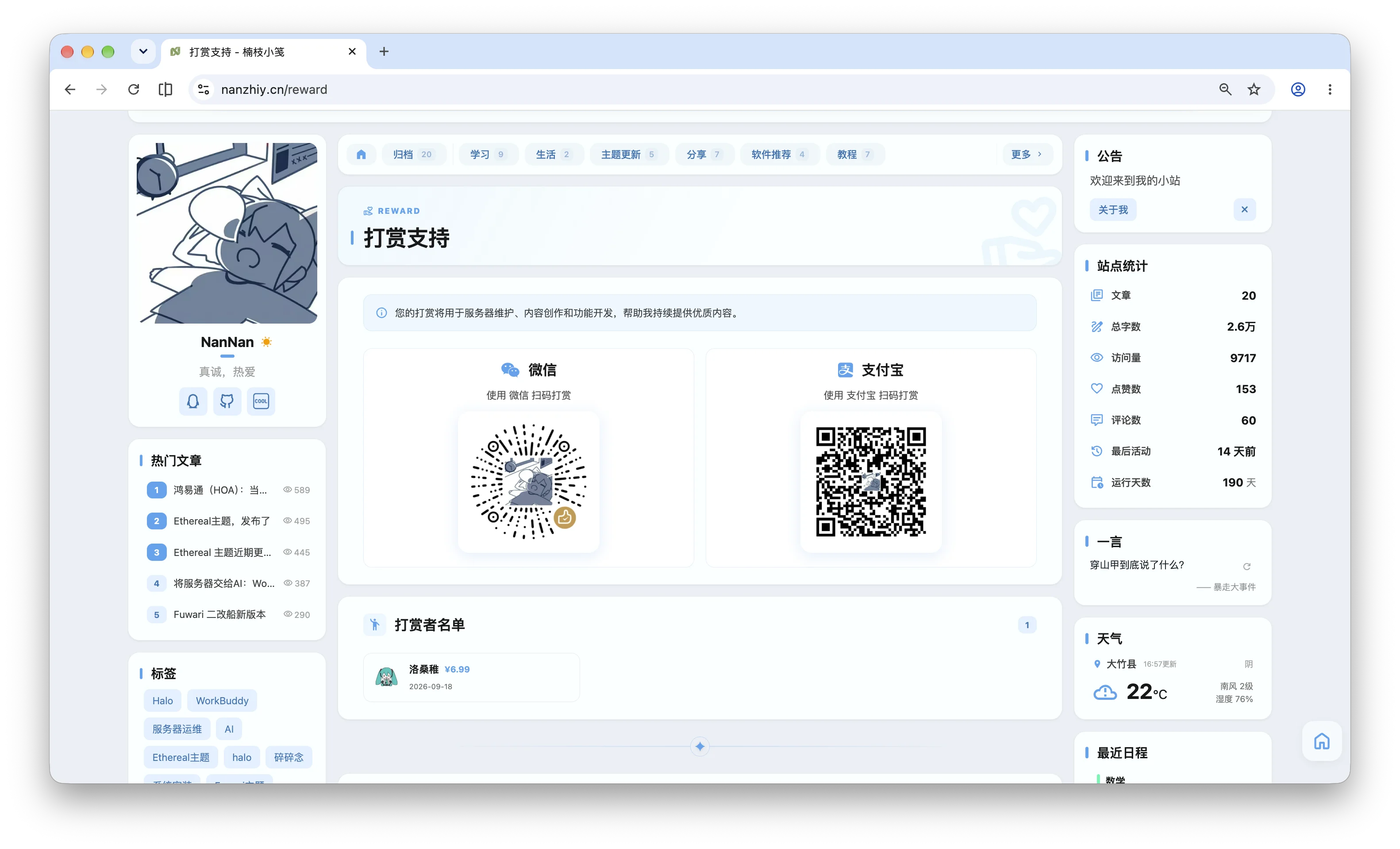Open the COOL badge icon link
Screen dimensions: 1400x849
261,401
